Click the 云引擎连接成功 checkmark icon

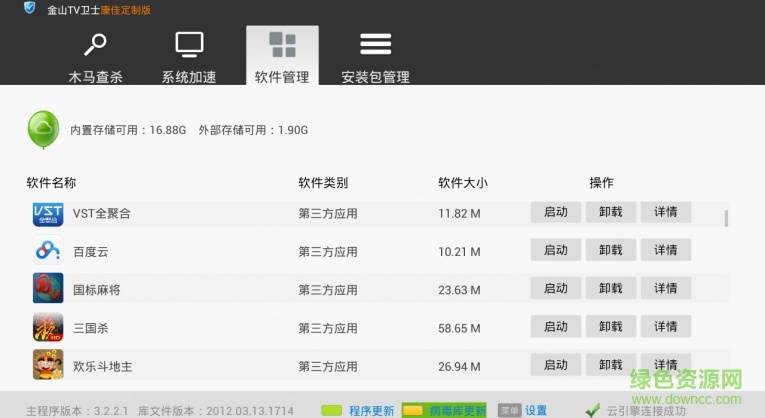click(593, 410)
